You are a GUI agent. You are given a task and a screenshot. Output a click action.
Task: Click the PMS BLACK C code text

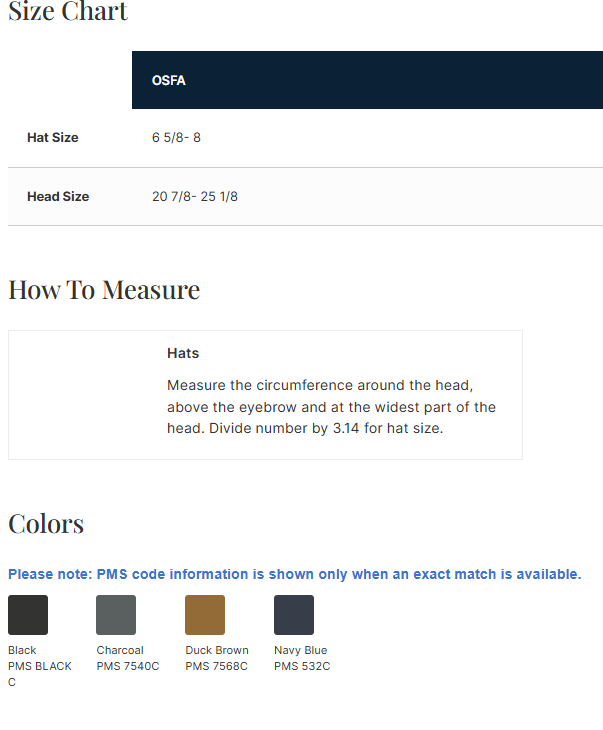(40, 673)
